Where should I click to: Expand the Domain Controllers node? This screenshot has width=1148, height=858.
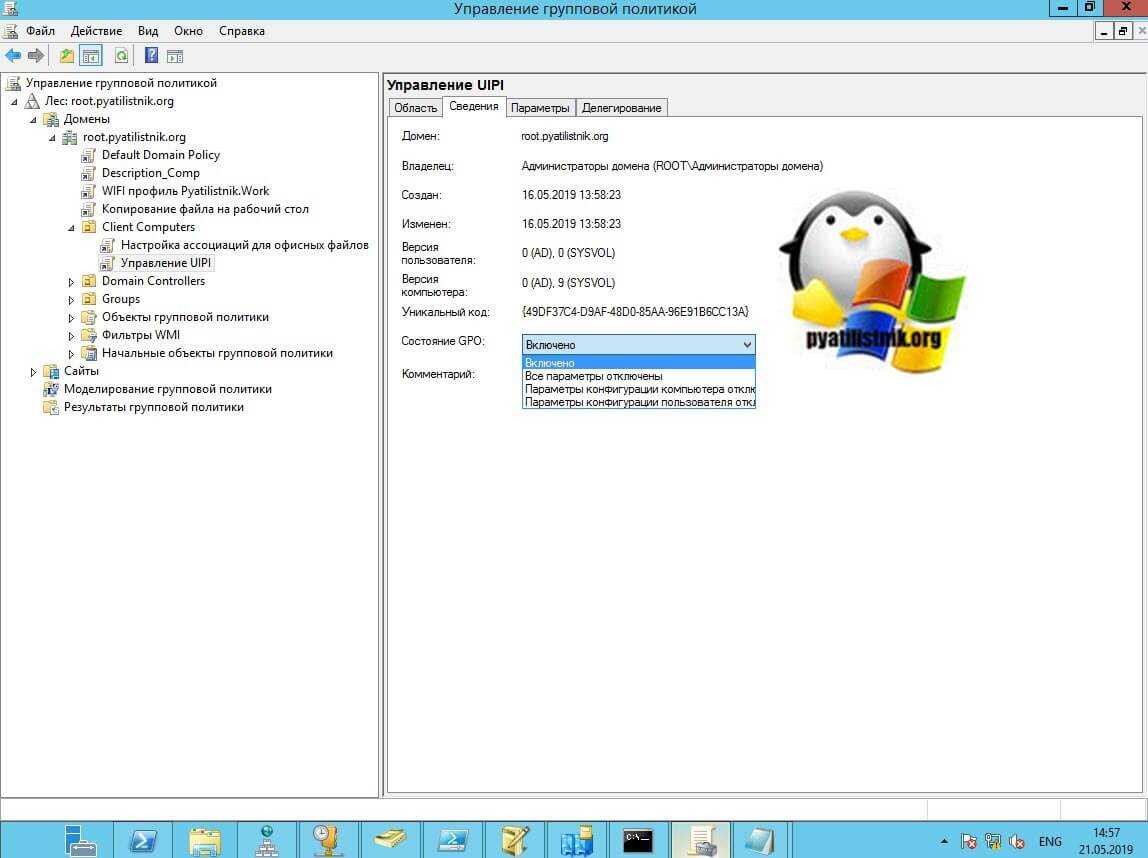(72, 282)
